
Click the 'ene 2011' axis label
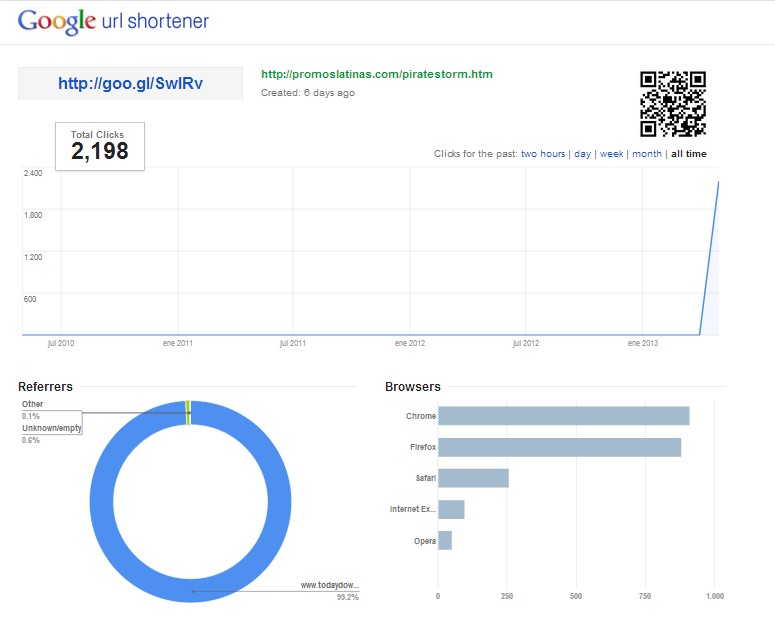(x=178, y=343)
